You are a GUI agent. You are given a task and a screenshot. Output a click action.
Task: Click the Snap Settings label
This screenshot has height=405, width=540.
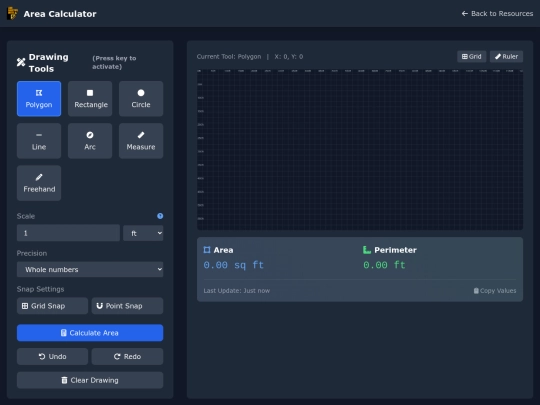pos(40,289)
